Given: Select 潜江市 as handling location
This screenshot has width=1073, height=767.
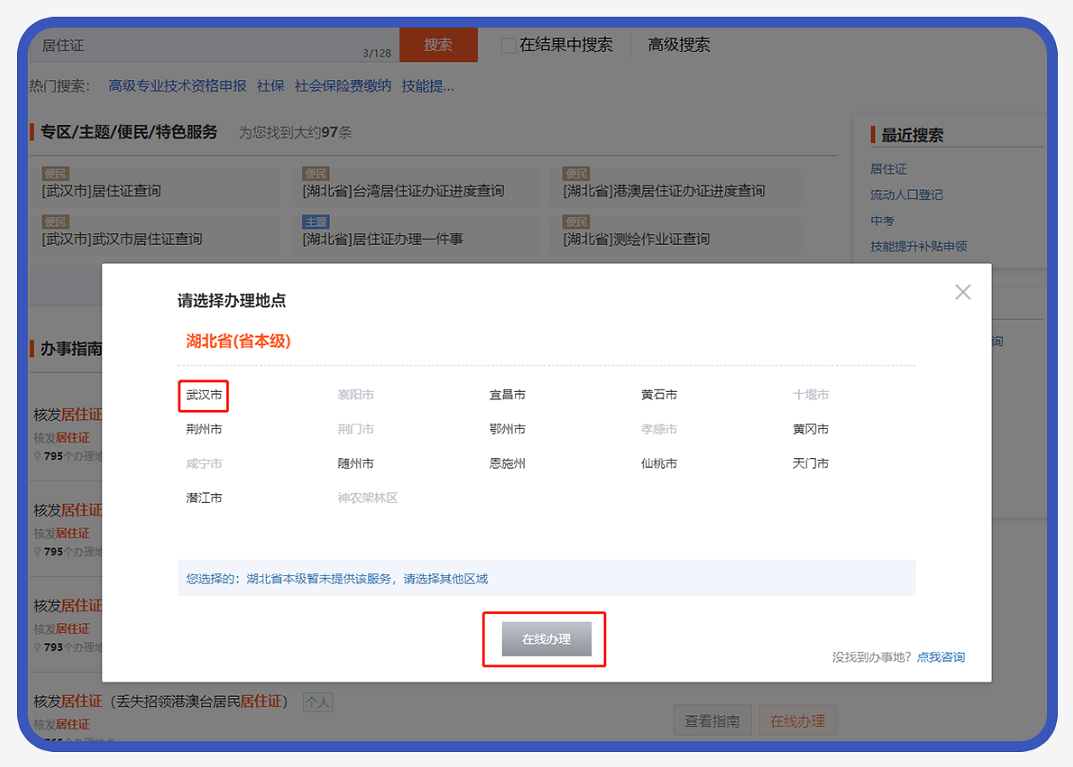Looking at the screenshot, I should (x=204, y=497).
